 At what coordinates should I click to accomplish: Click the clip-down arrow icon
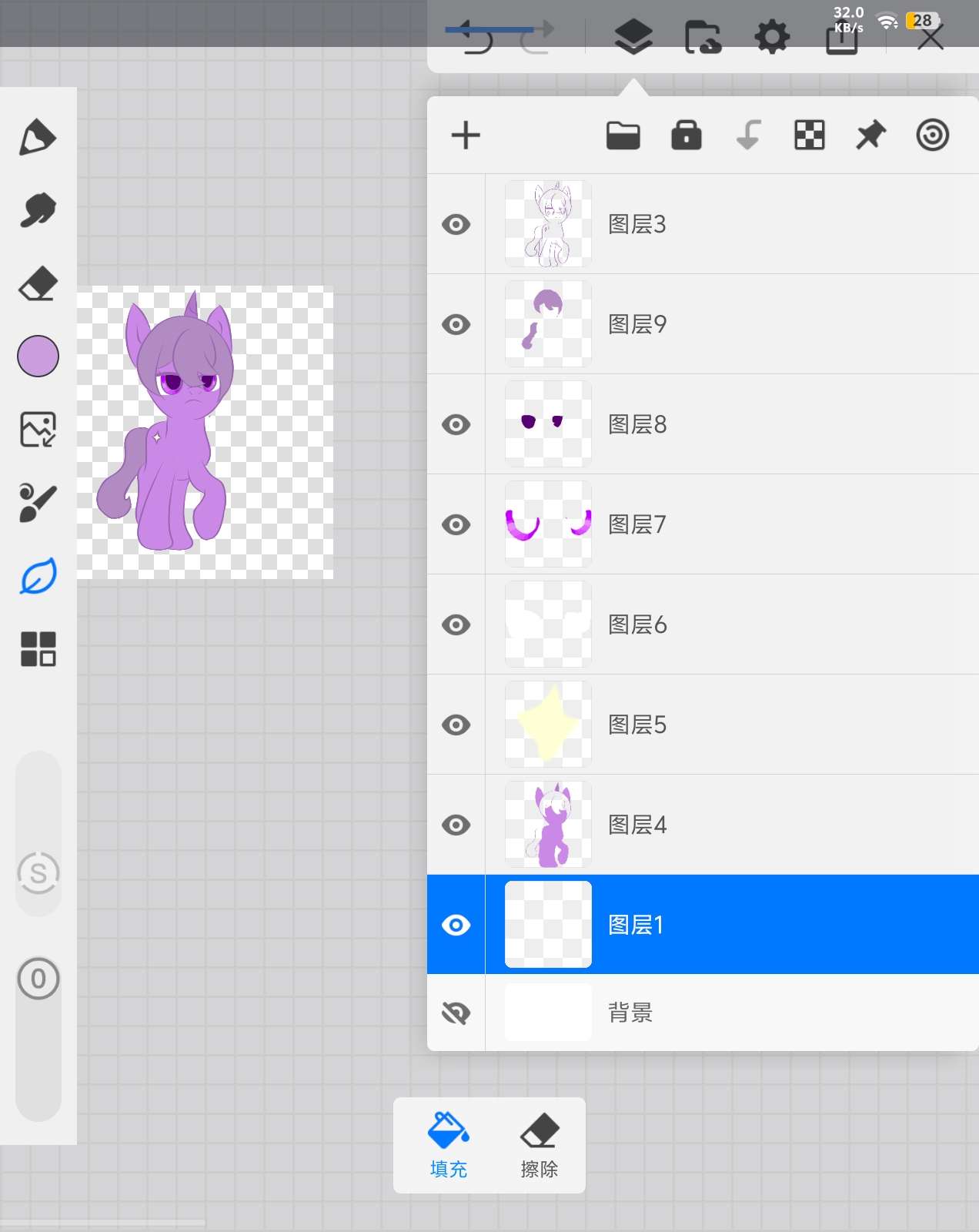tap(748, 135)
